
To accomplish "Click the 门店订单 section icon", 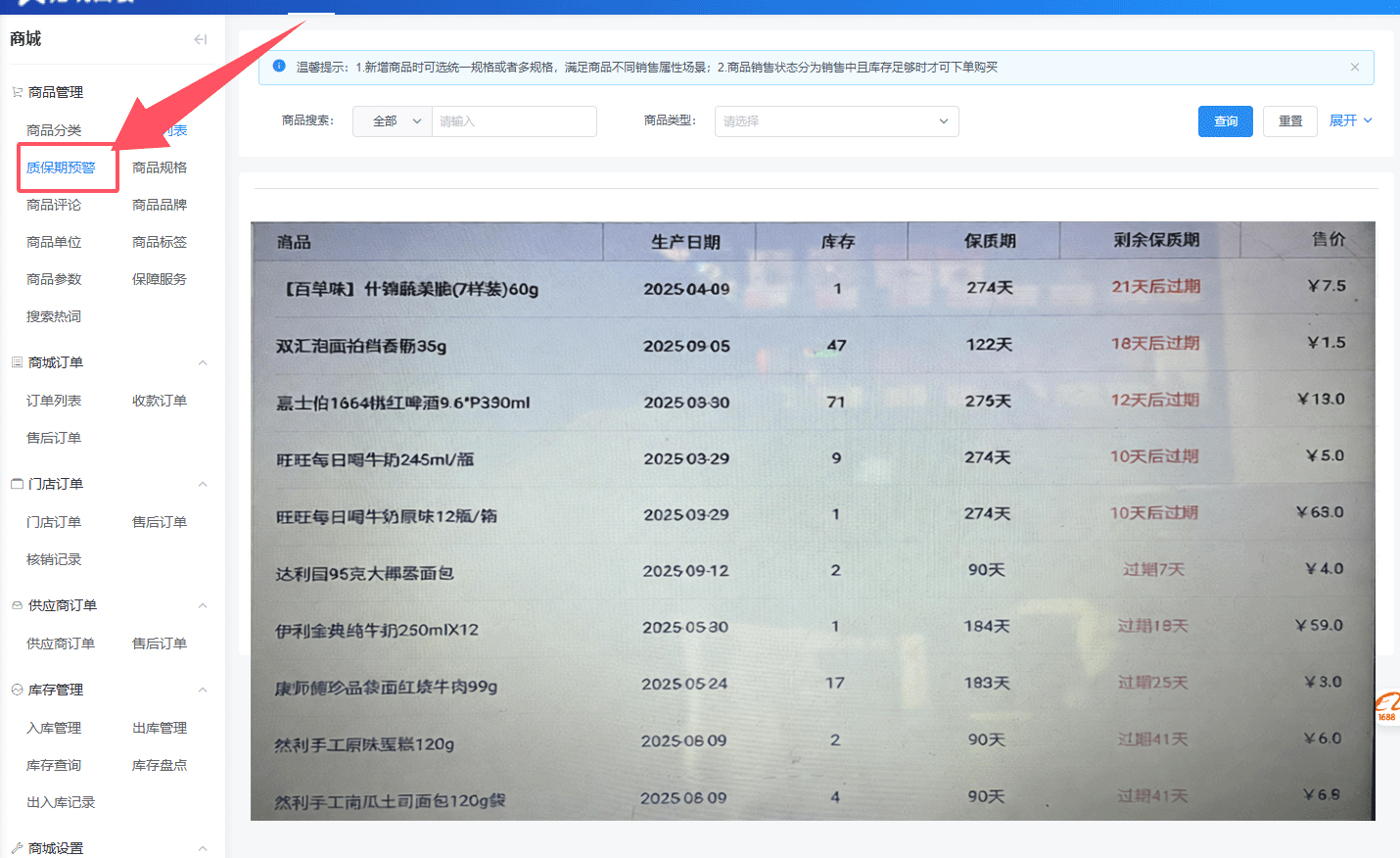I will (x=17, y=484).
